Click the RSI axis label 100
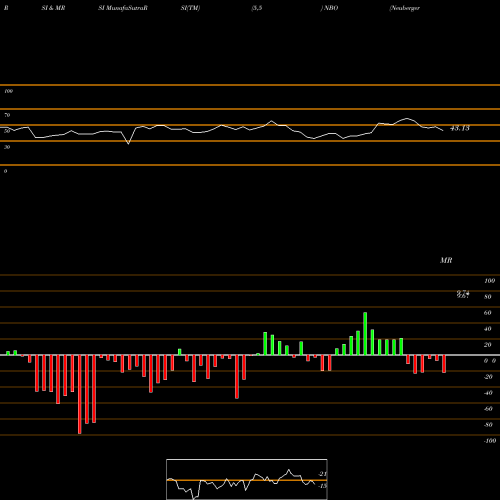Image resolution: width=500 pixels, height=500 pixels. [8, 91]
